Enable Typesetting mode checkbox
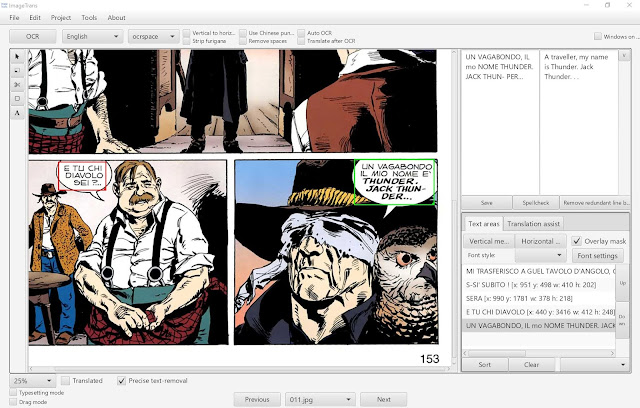The image size is (640, 408). click(13, 392)
